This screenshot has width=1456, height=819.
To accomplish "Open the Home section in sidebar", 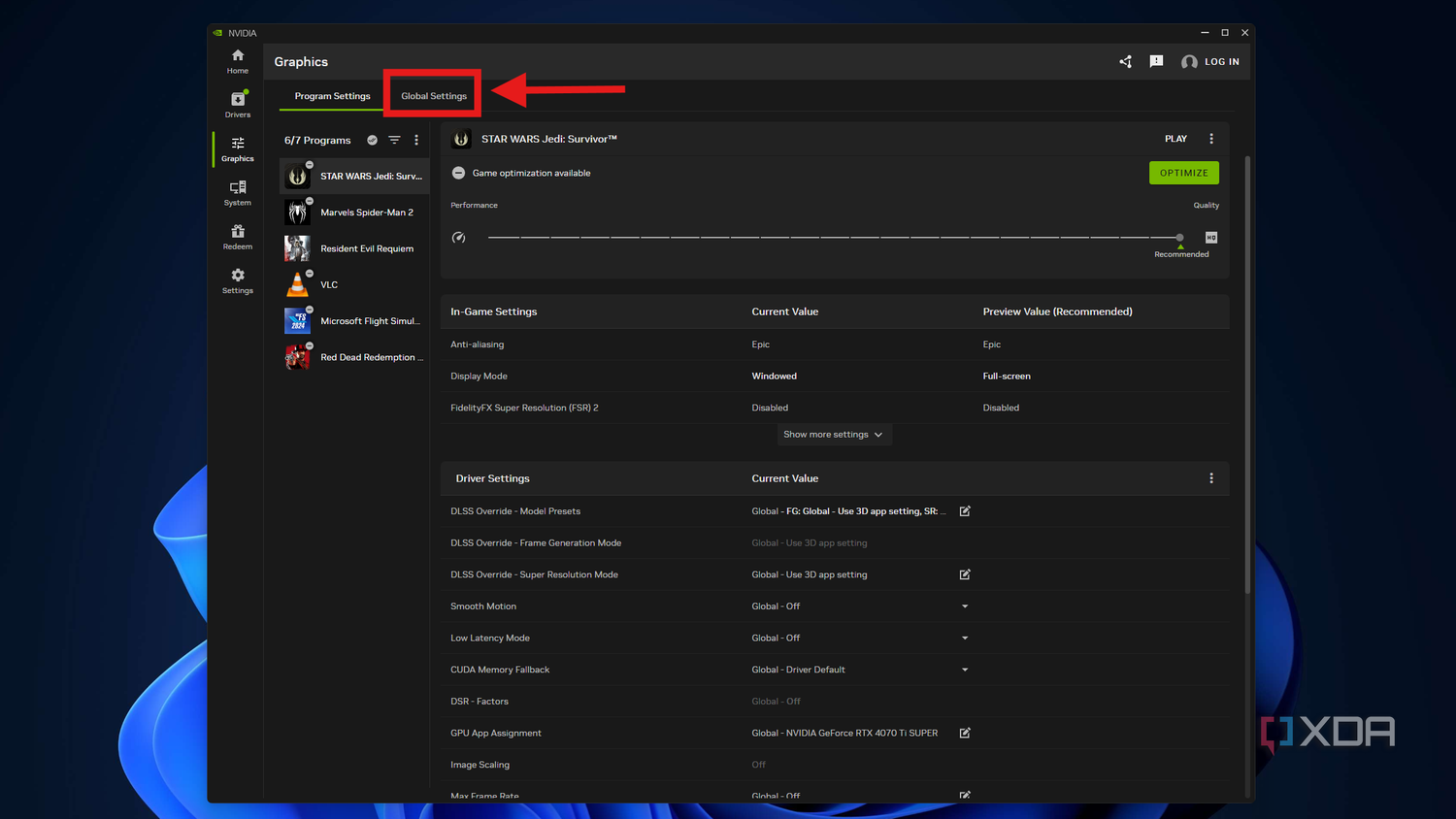I will coord(238,61).
